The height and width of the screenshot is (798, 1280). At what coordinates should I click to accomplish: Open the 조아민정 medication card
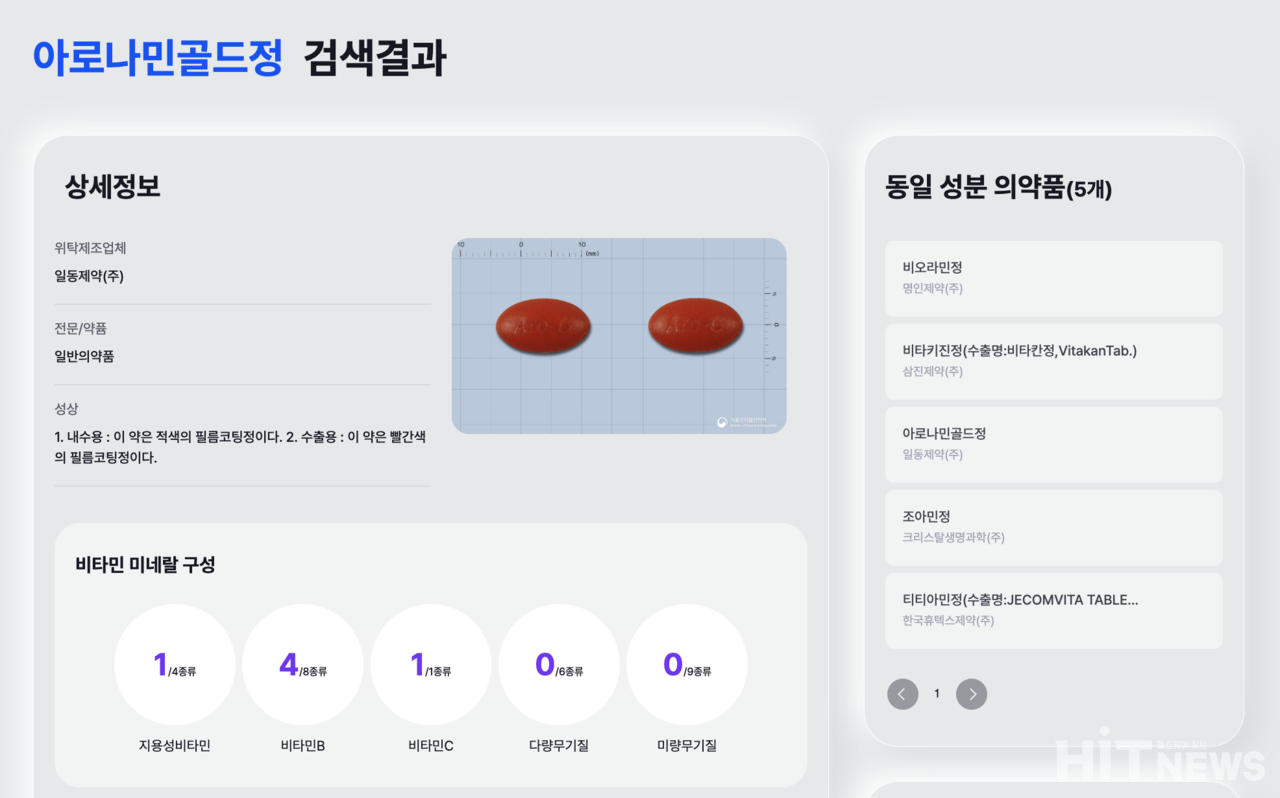pyautogui.click(x=1053, y=527)
